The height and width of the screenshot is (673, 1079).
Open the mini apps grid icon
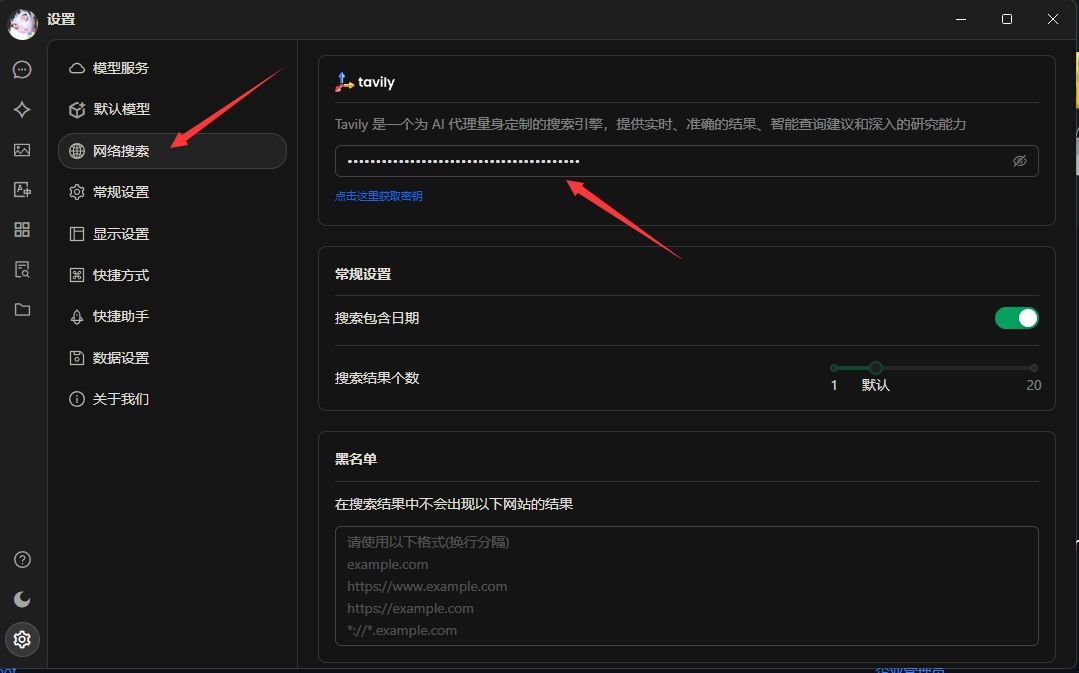[22, 229]
